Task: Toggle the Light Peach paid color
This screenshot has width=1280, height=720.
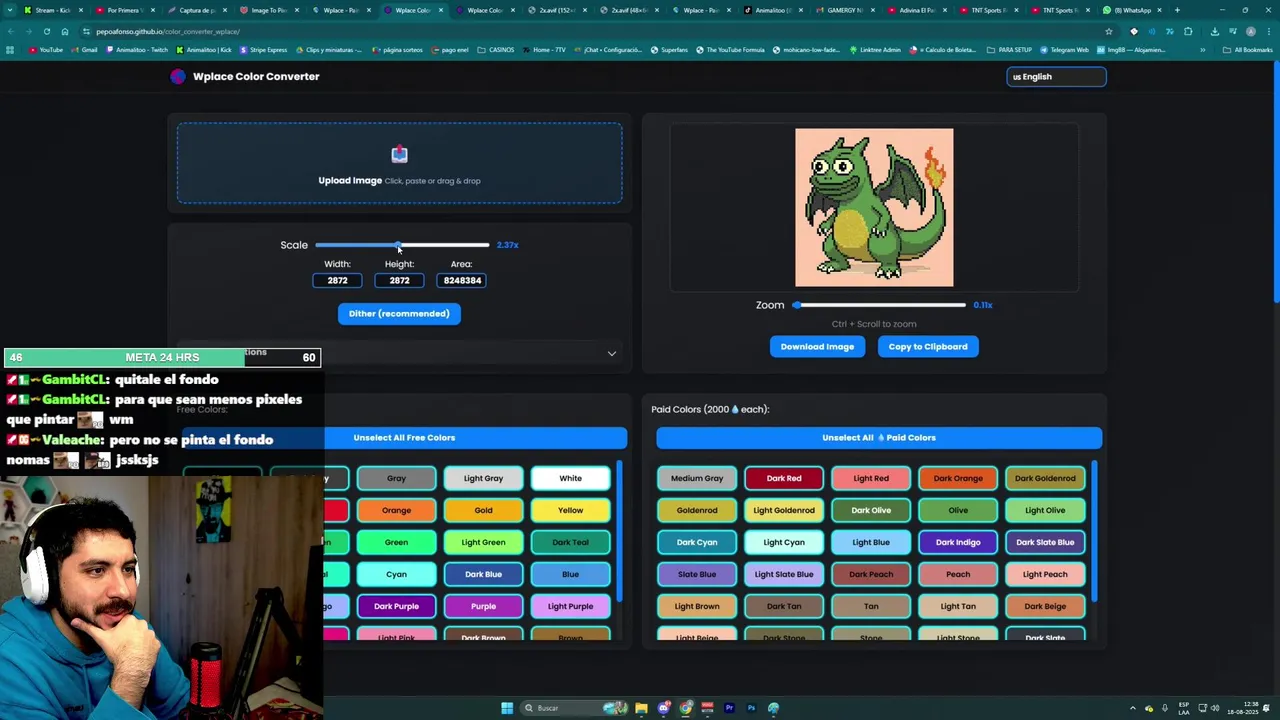Action: click(1045, 574)
